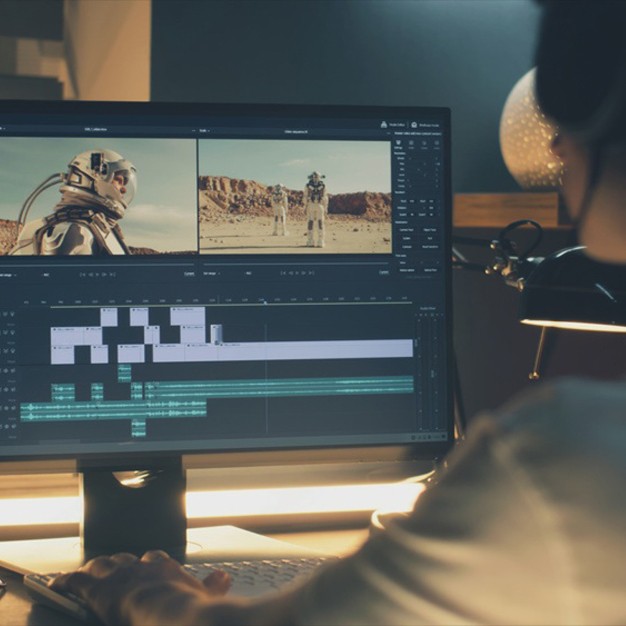Click the timeline playhead marker on the ruler
Viewport: 626px width, 626px height.
click(x=265, y=302)
